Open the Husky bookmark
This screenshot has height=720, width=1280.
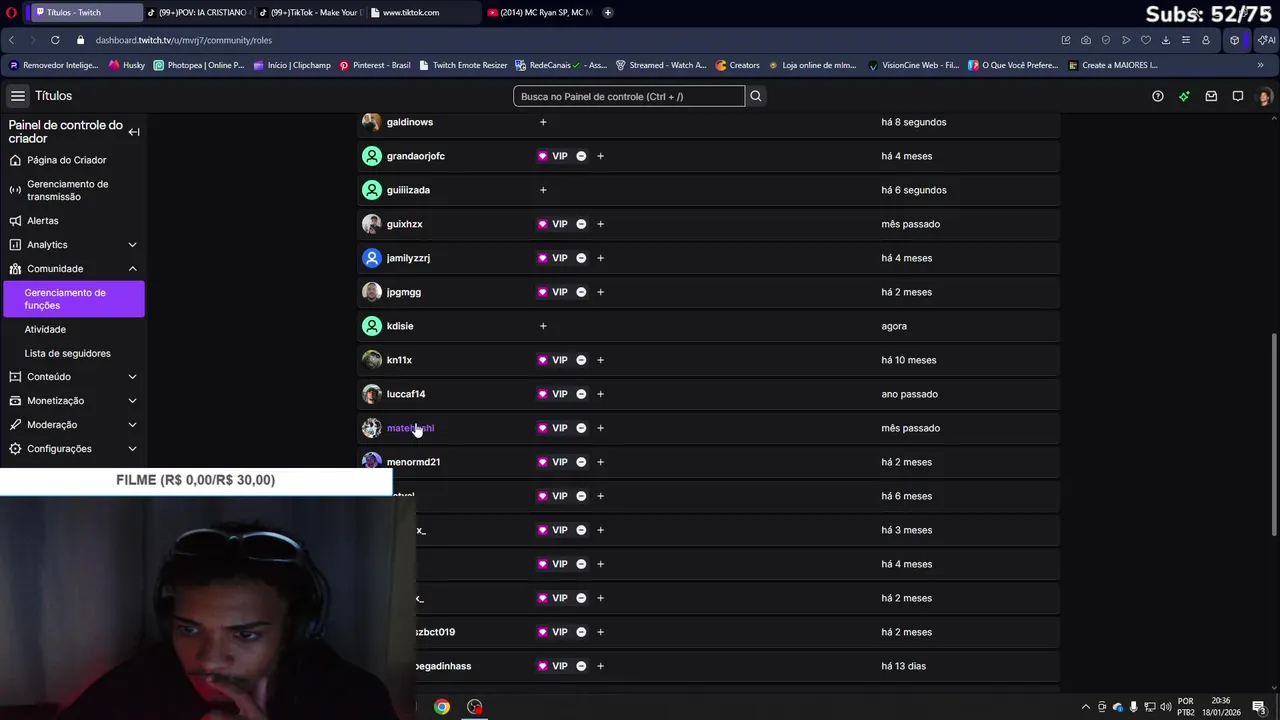coord(127,65)
